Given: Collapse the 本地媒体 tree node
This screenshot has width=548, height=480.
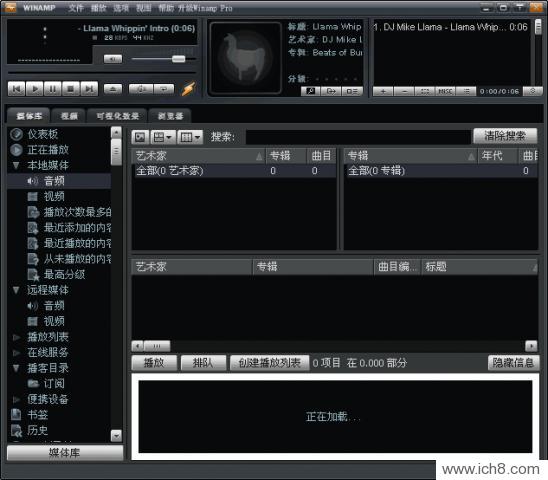Looking at the screenshot, I should pos(16,165).
